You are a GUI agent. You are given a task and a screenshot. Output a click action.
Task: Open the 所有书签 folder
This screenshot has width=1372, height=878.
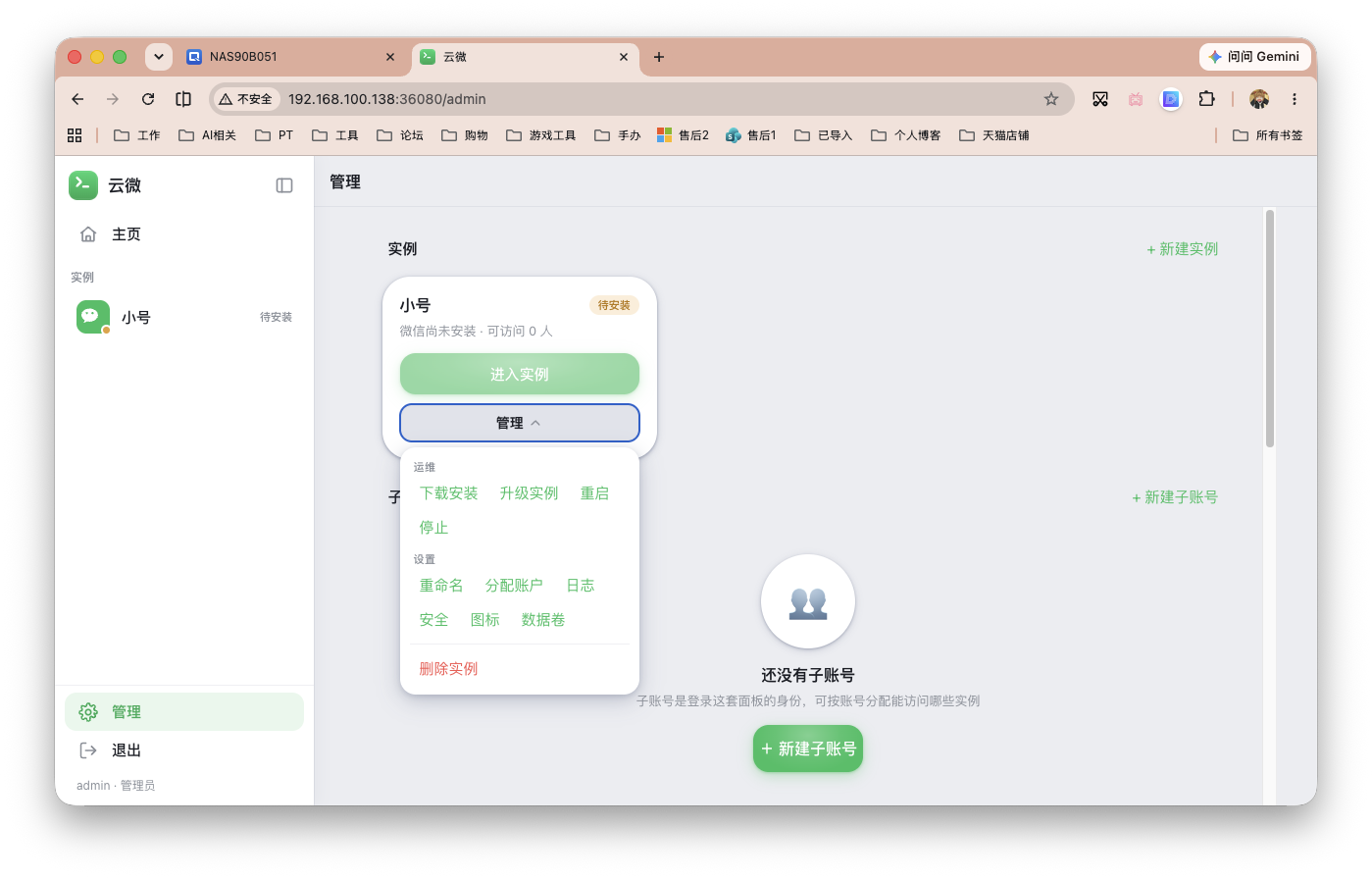[1268, 135]
